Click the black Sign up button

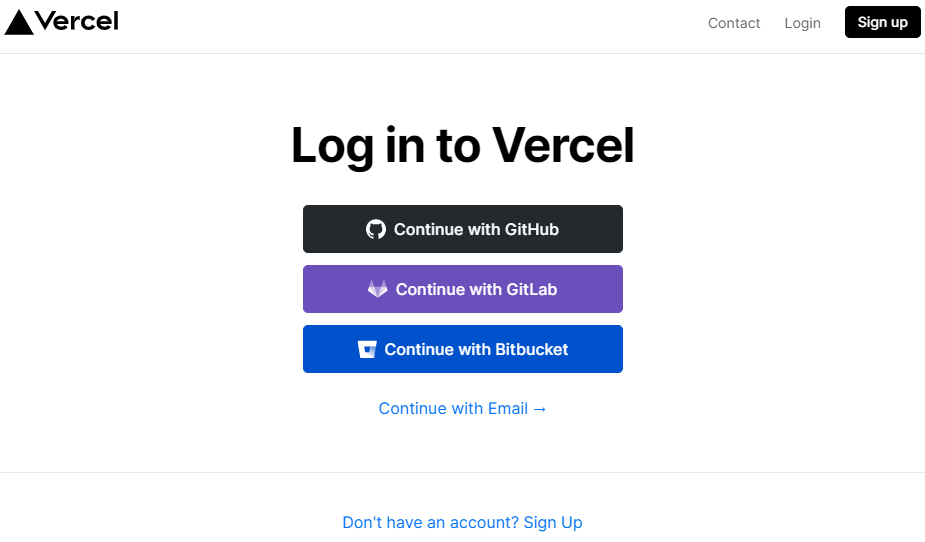point(883,22)
